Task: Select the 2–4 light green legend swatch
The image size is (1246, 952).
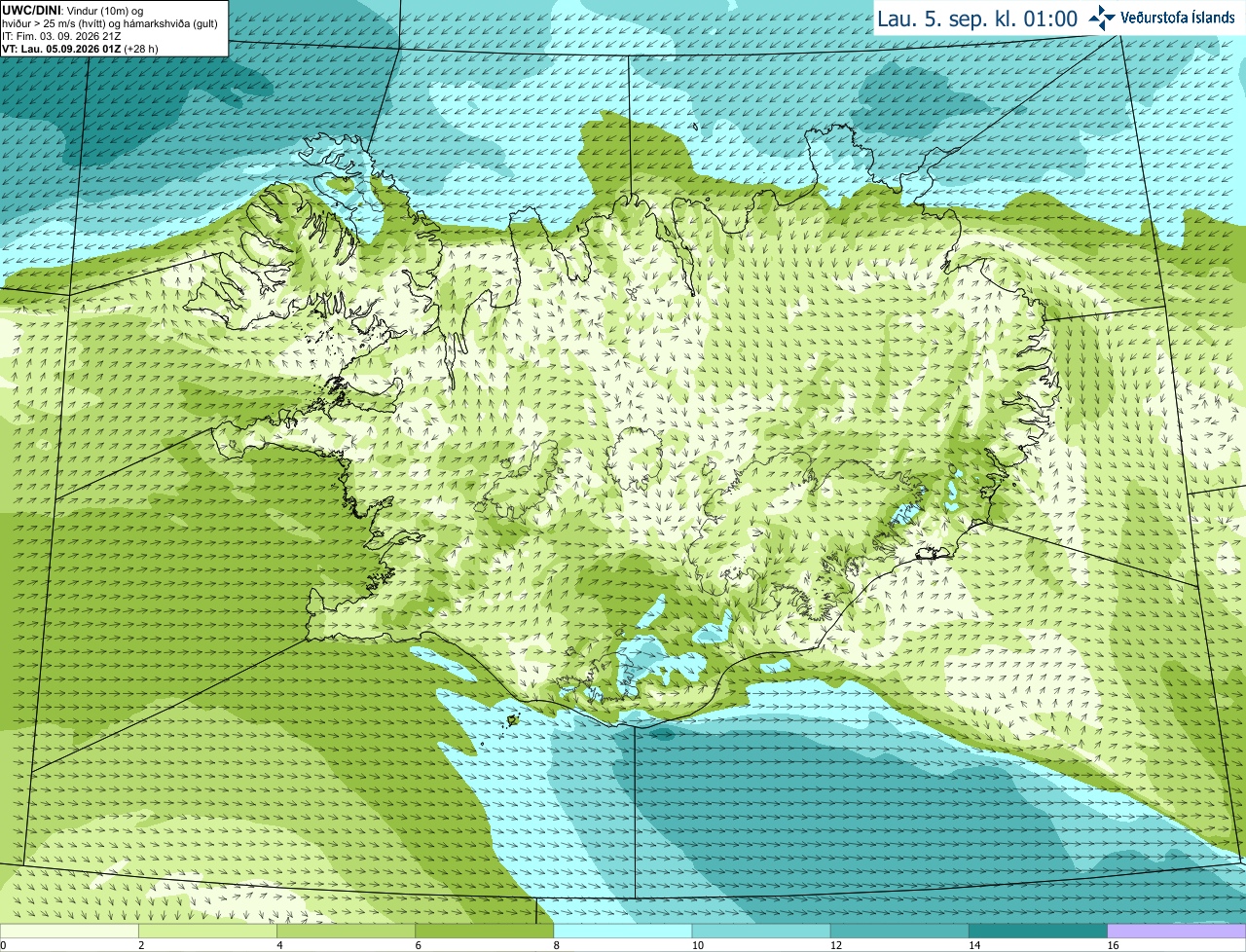Action: pyautogui.click(x=207, y=931)
